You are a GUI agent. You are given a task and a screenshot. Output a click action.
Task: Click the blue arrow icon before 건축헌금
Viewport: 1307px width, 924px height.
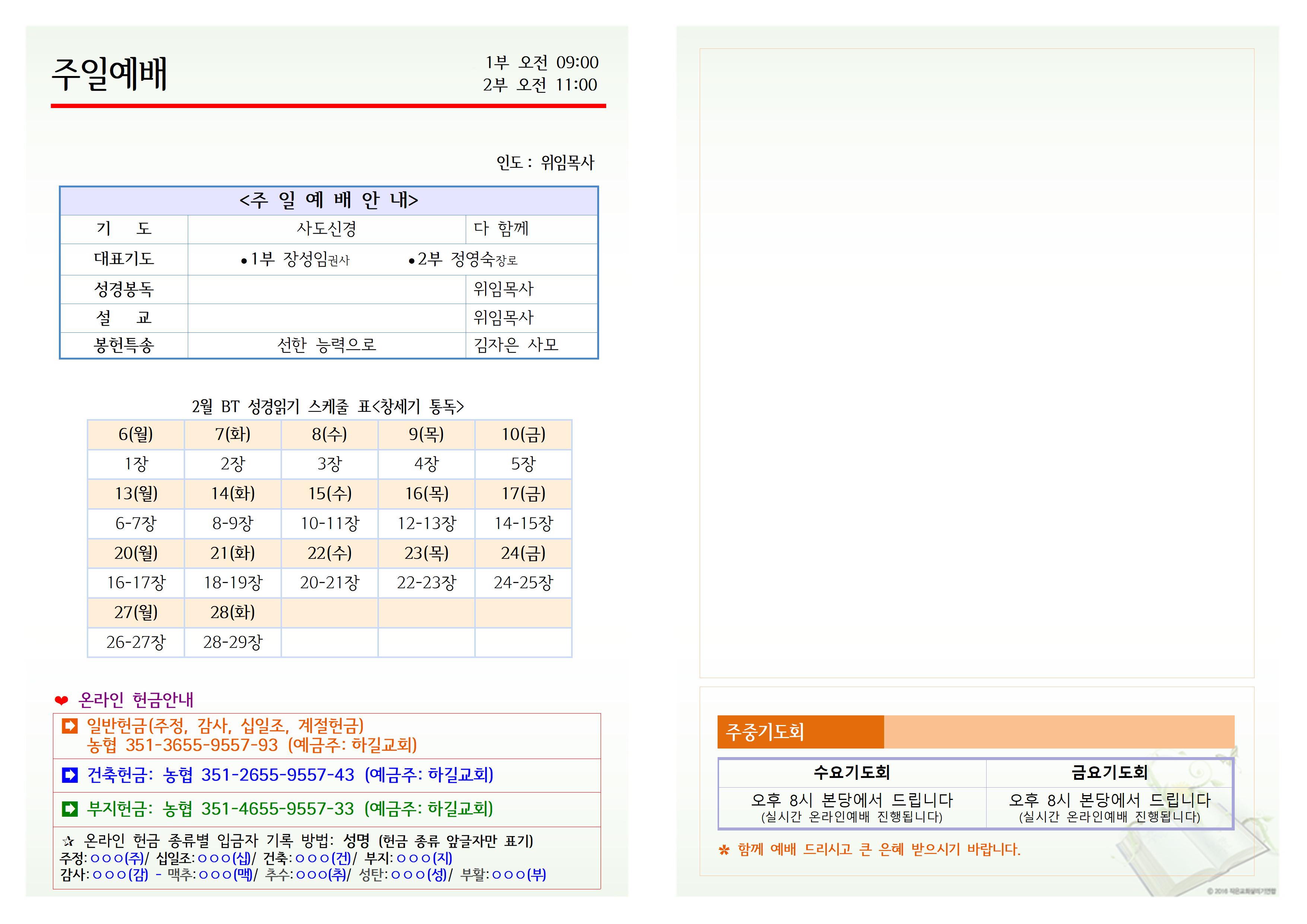[69, 775]
